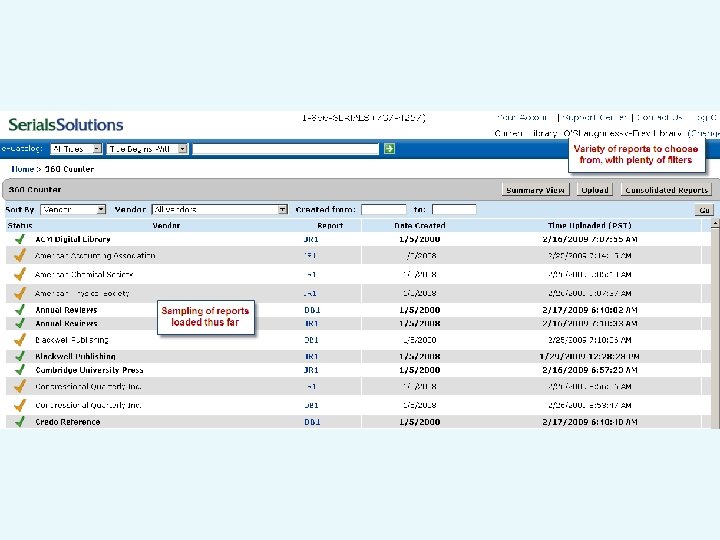Image resolution: width=720 pixels, height=540 pixels.
Task: Click the Serials Solutions logo
Action: pos(66,124)
